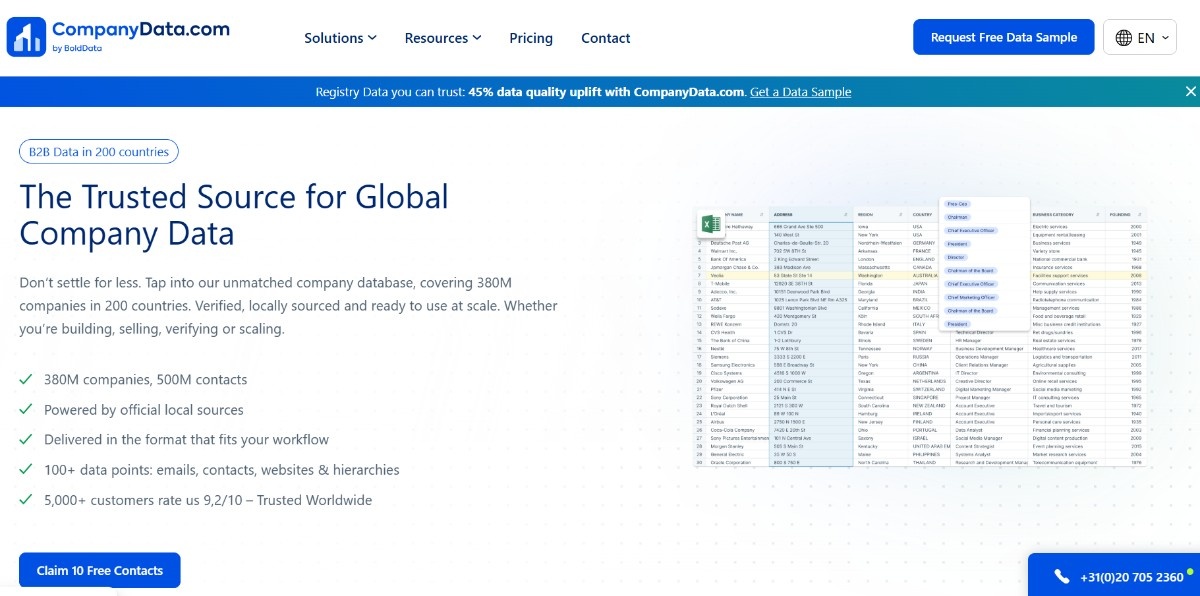Image resolution: width=1200 pixels, height=596 pixels.
Task: Click checkmark beside Powered by official sources
Action: (x=26, y=410)
